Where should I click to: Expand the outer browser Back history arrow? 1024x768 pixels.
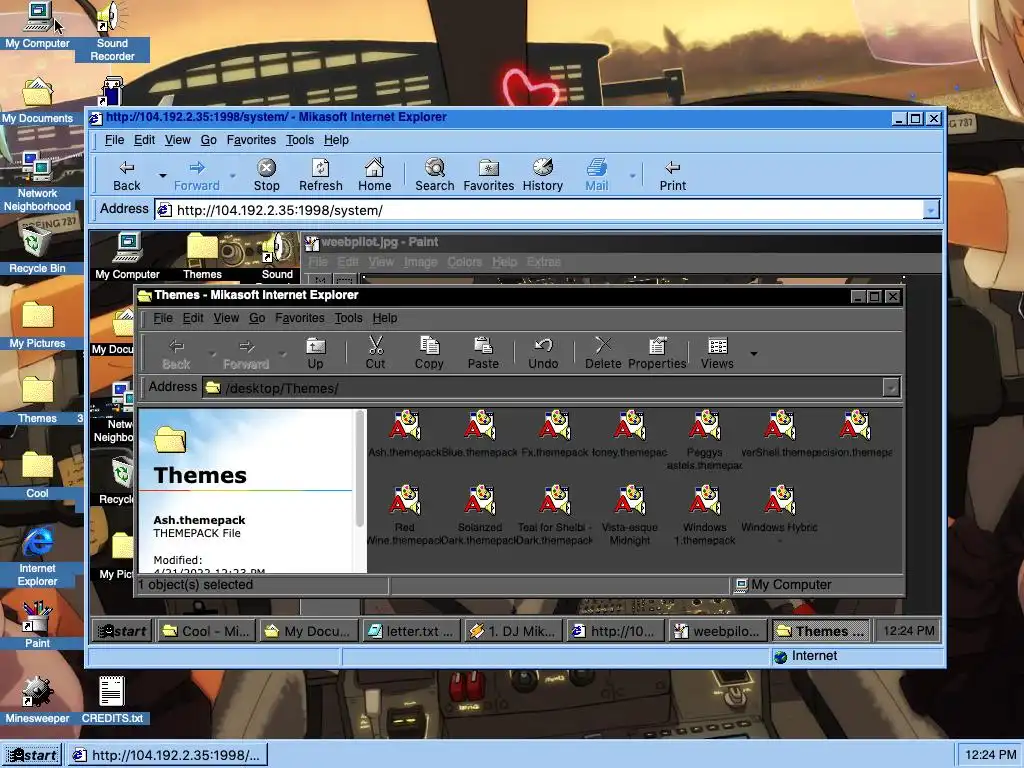[x=163, y=176]
